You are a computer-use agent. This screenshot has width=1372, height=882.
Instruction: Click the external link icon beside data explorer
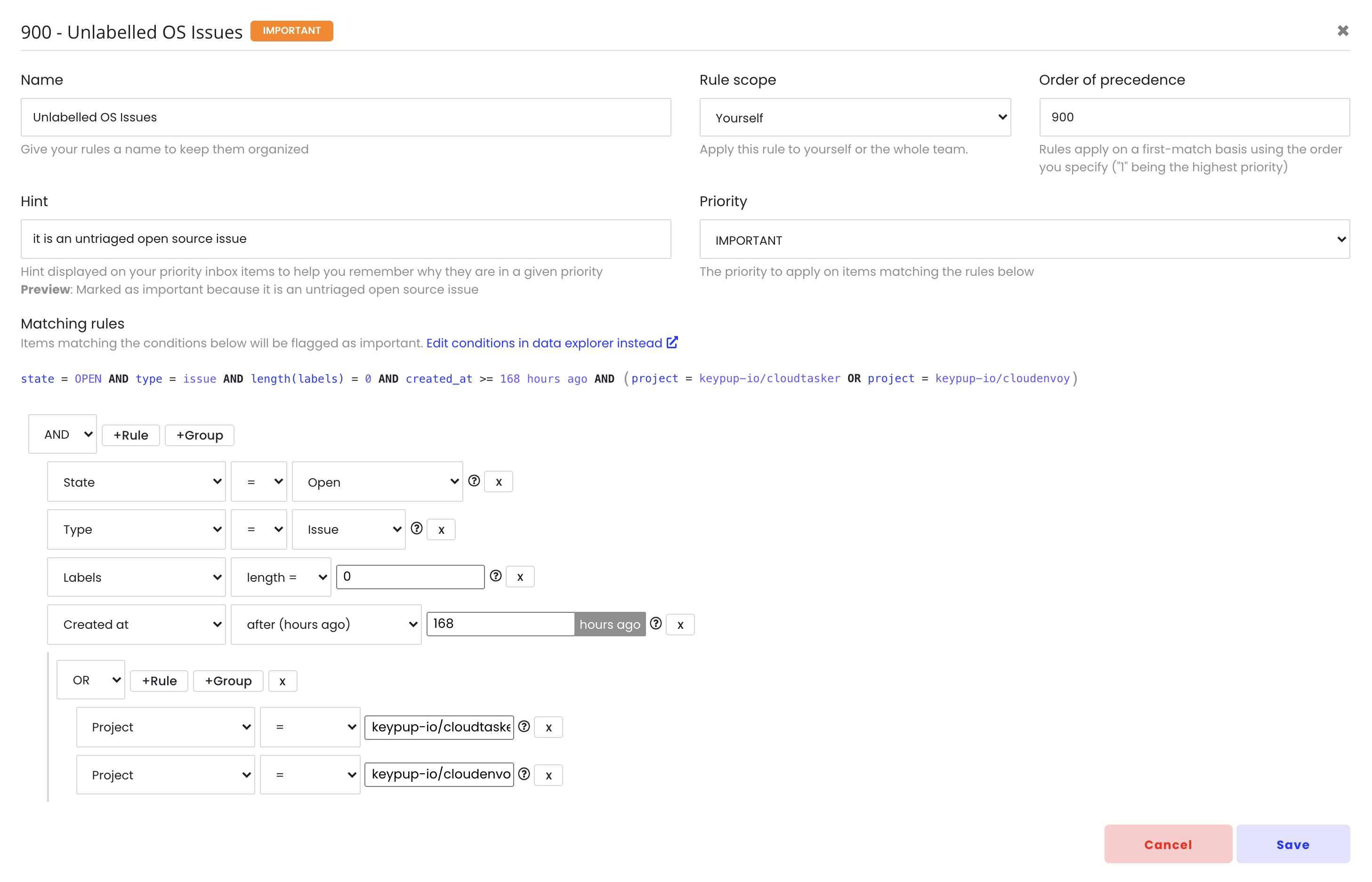click(672, 343)
